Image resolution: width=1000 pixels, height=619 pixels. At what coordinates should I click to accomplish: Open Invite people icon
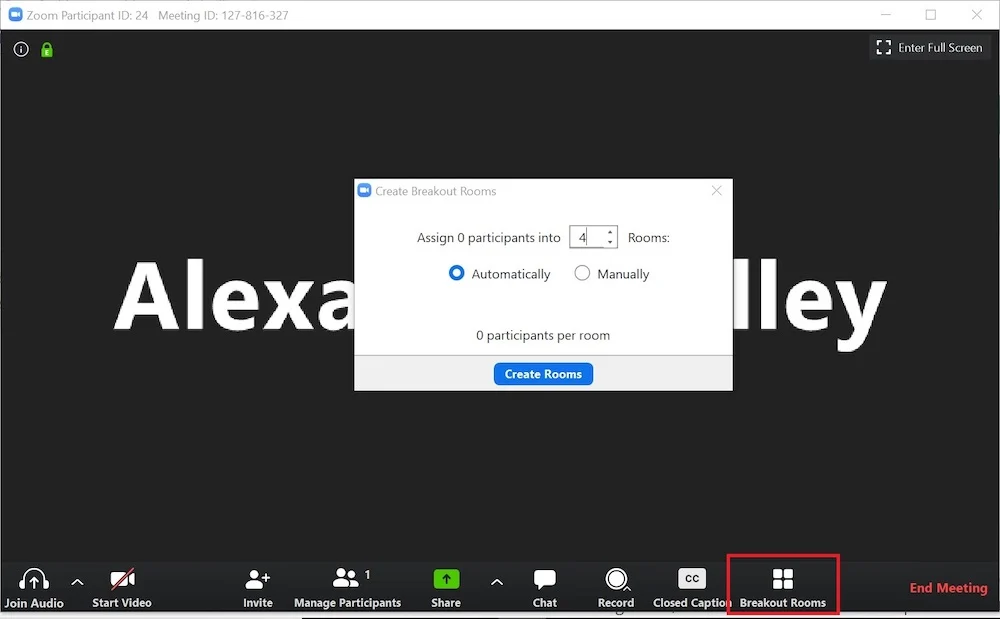click(x=258, y=579)
